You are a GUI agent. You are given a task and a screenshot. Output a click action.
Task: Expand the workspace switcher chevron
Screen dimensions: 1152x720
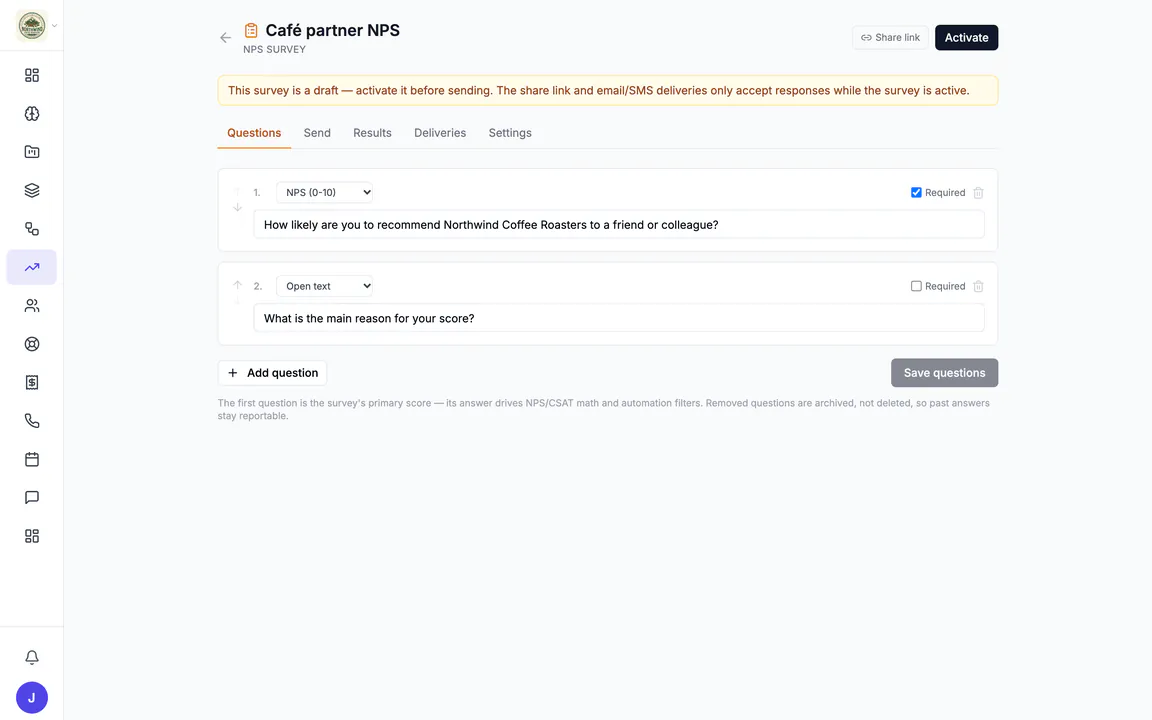click(54, 26)
